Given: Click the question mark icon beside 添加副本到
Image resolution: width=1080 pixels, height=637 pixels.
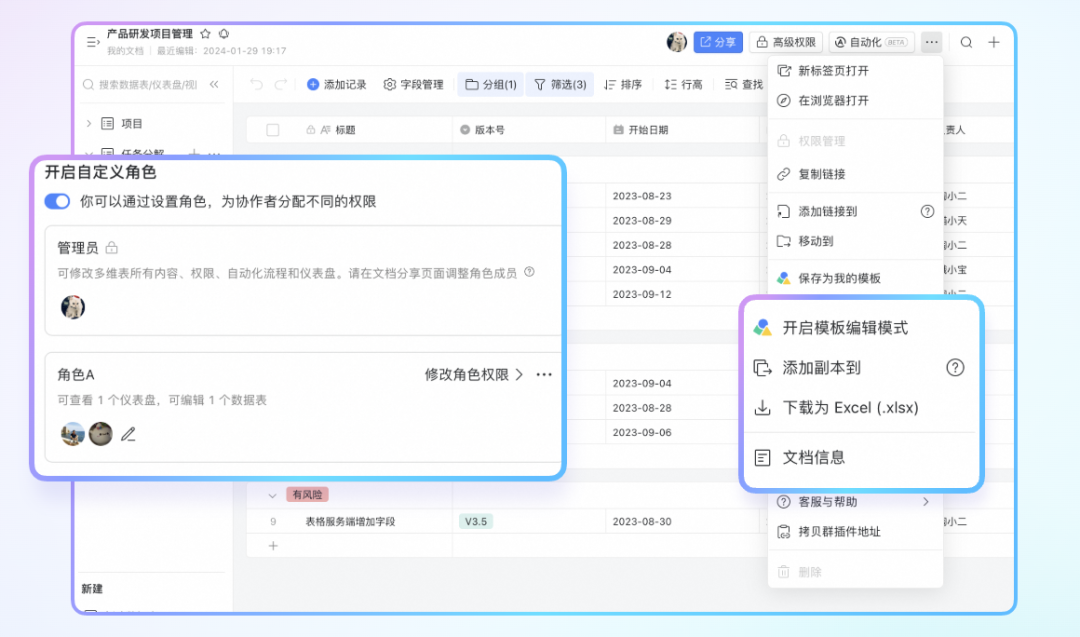Looking at the screenshot, I should [x=955, y=367].
